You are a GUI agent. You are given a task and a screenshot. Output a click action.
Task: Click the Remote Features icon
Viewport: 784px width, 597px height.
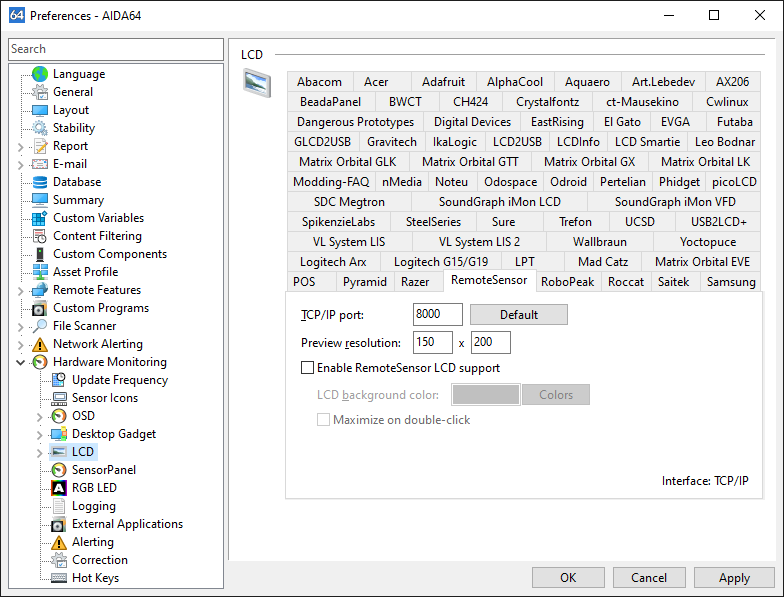[x=40, y=290]
